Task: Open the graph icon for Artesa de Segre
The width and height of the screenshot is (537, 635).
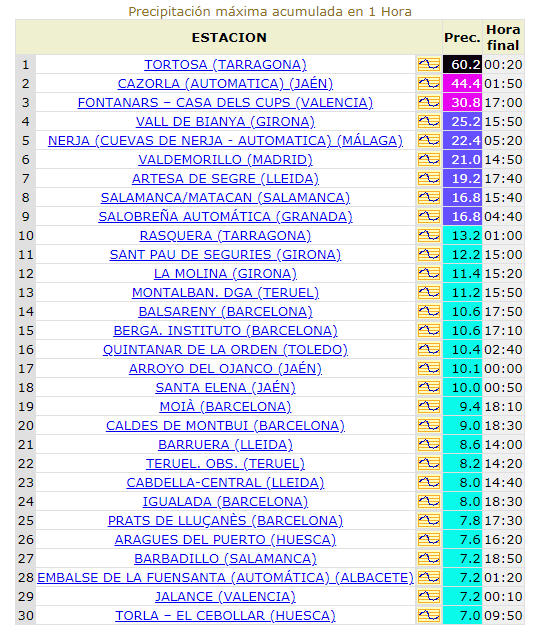Action: (x=428, y=179)
